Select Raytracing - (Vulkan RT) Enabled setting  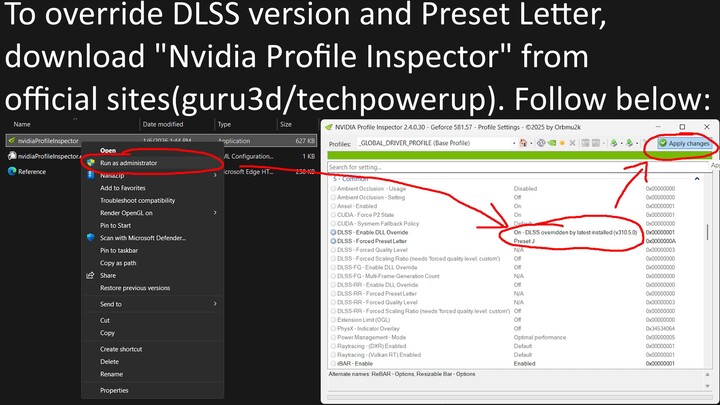click(x=379, y=355)
